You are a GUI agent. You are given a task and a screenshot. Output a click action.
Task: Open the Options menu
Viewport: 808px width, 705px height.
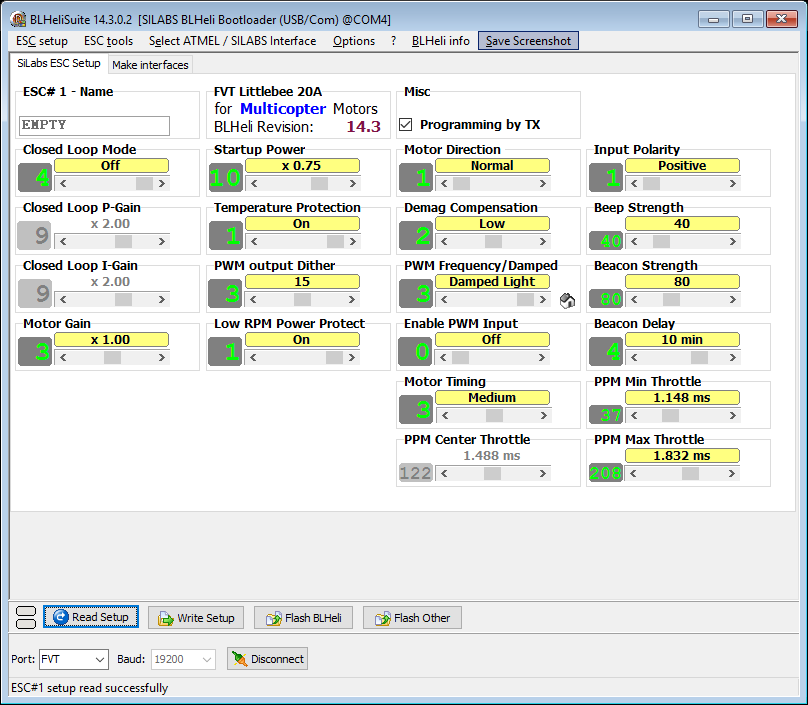click(x=354, y=41)
